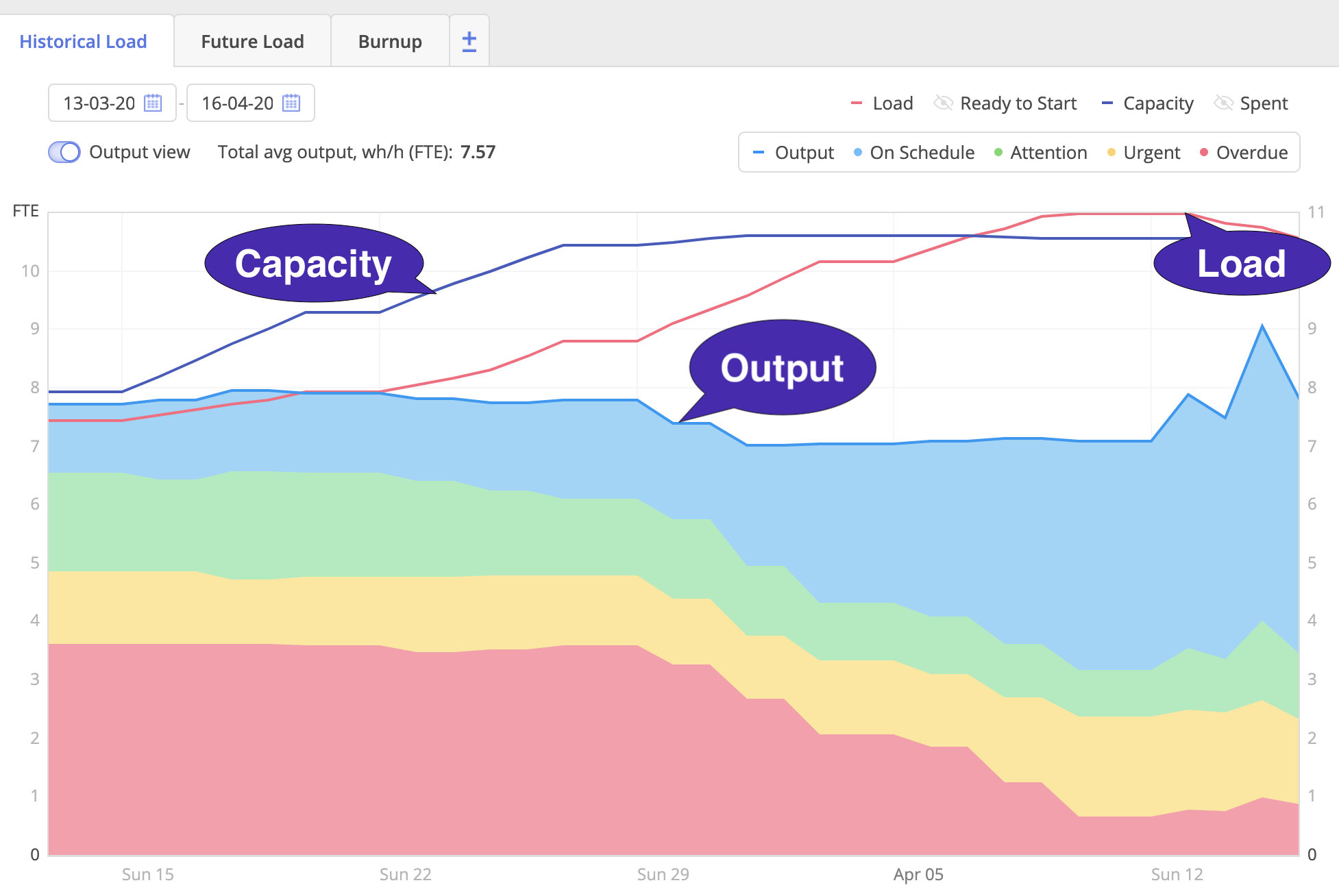Click the red Overdue color dot
This screenshot has height=896, width=1339.
[x=1203, y=152]
